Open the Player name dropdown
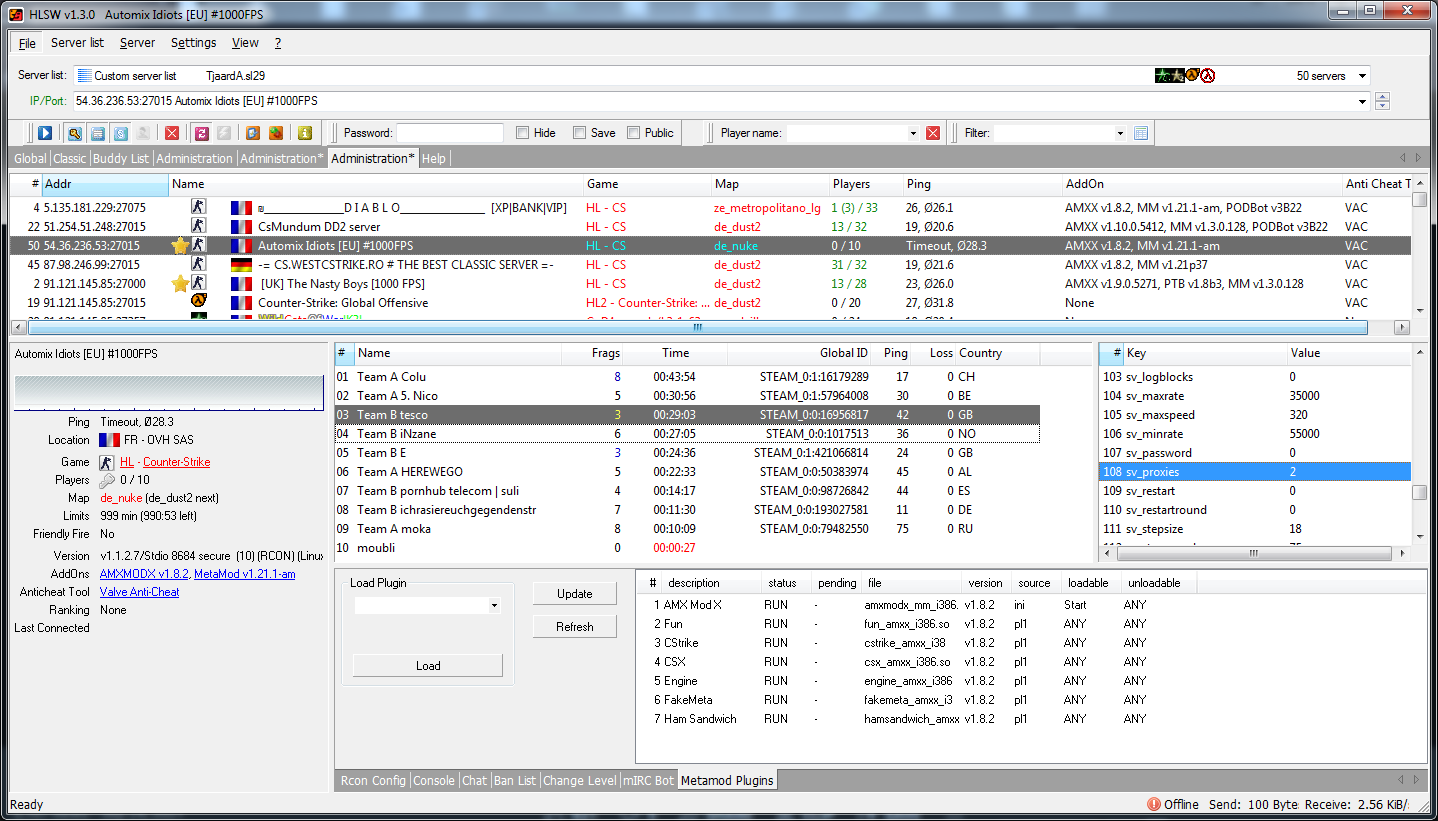 (913, 133)
